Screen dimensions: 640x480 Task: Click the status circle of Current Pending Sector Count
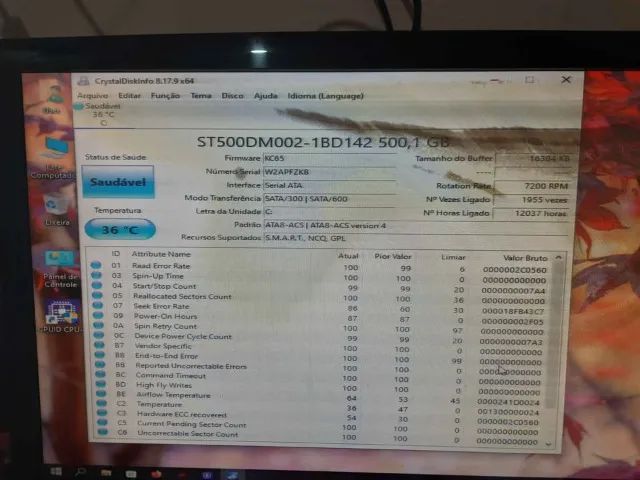coord(102,422)
